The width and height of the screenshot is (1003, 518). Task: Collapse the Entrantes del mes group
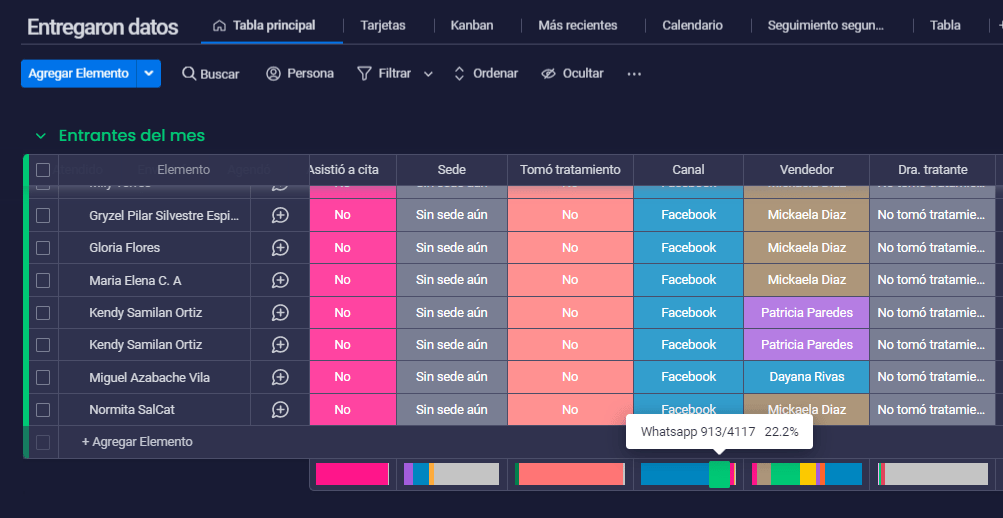(41, 136)
